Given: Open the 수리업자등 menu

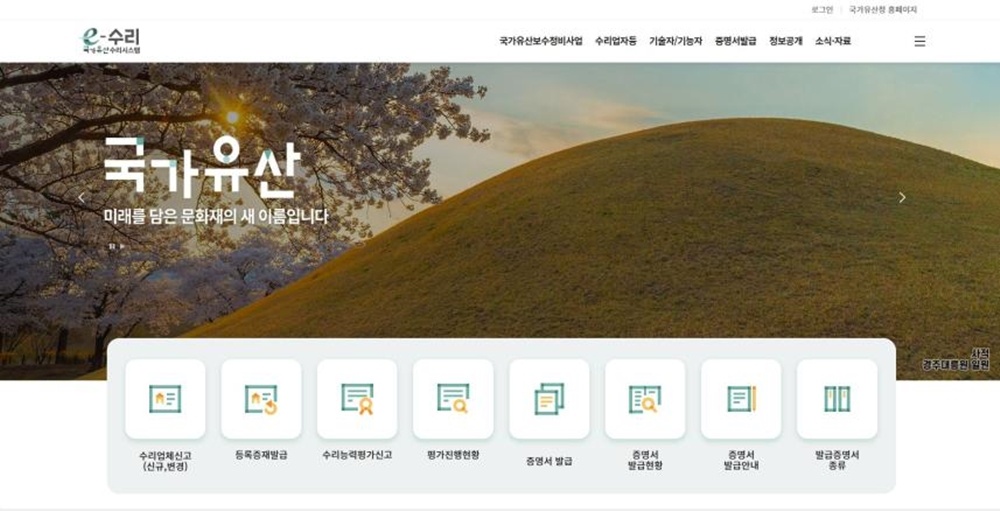Looking at the screenshot, I should point(615,41).
